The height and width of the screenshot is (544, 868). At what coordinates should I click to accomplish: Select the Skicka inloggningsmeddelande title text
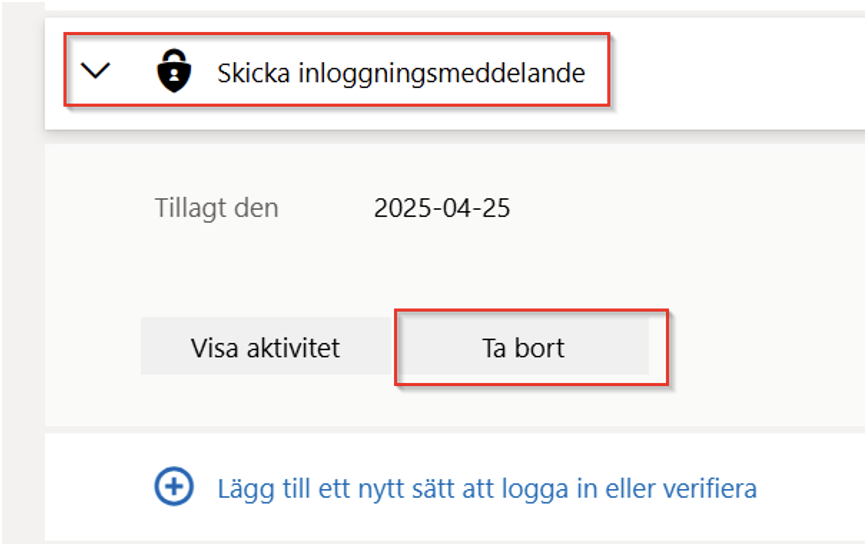(x=401, y=73)
